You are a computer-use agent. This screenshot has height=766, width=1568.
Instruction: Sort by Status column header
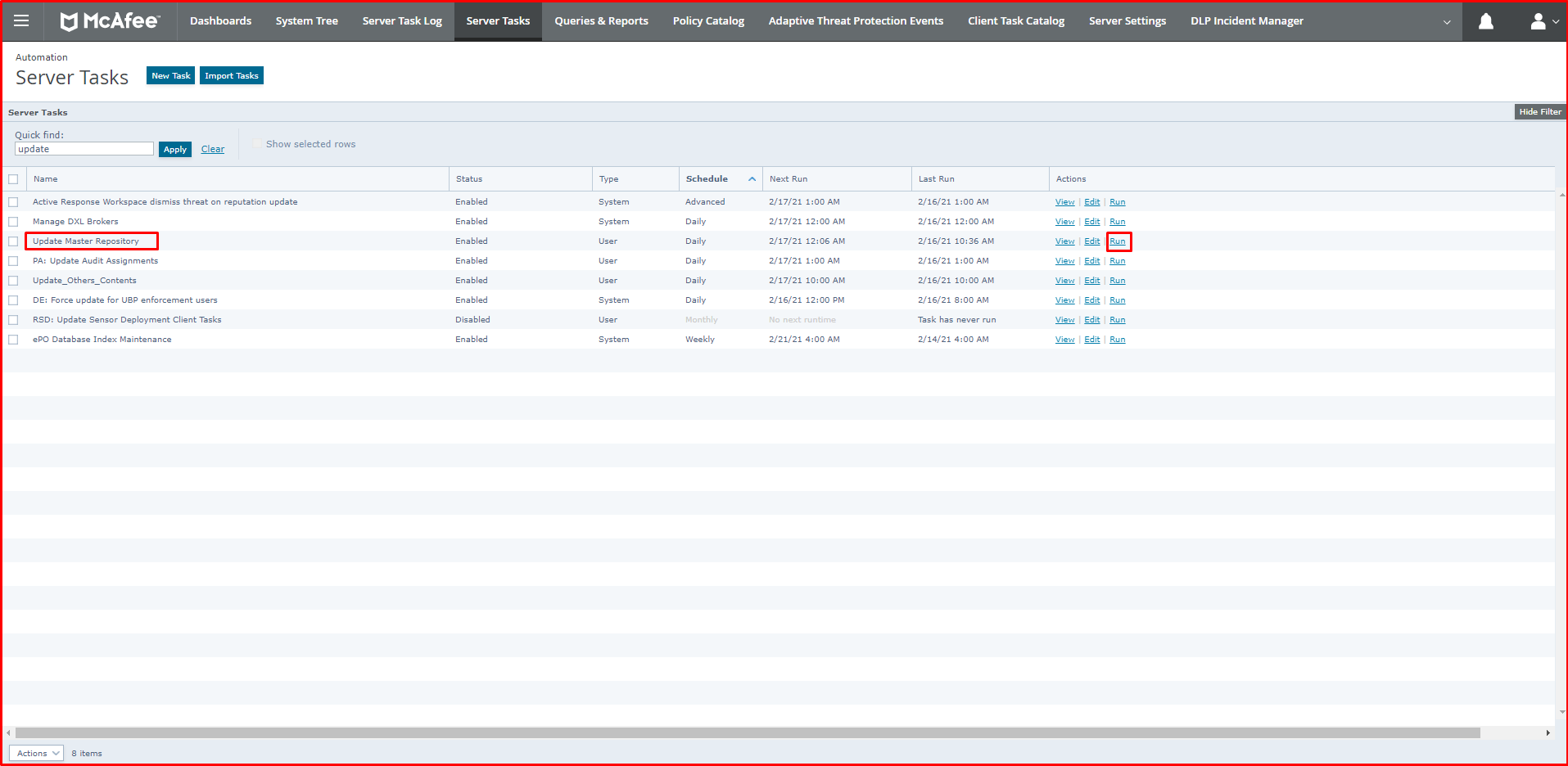469,179
